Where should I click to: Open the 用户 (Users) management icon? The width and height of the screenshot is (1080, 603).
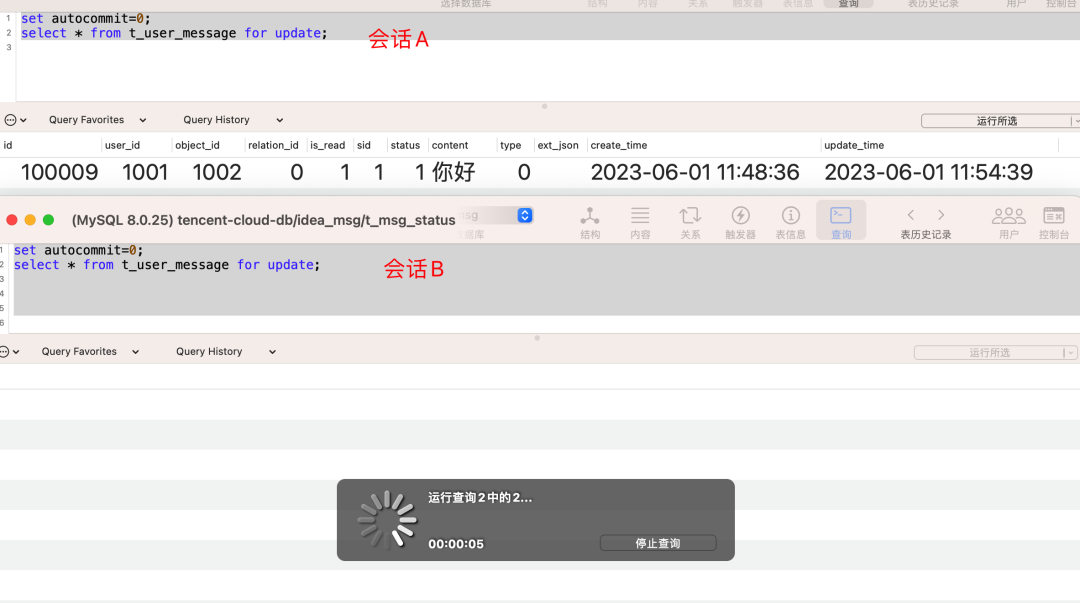point(1008,221)
